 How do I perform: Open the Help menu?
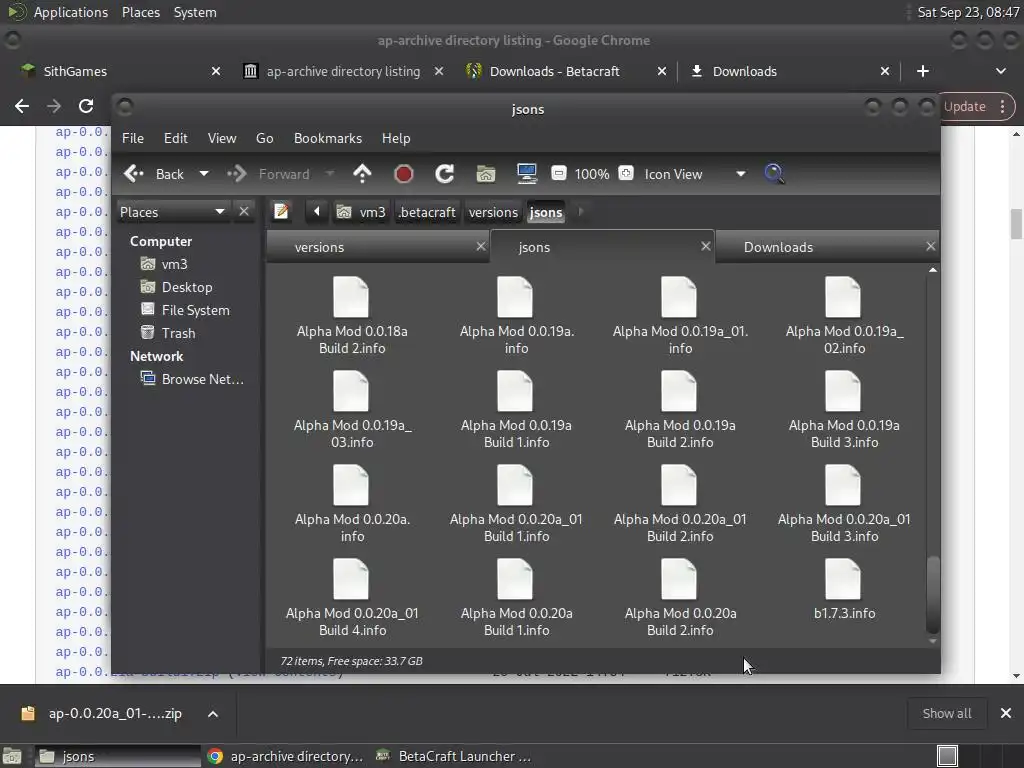396,138
